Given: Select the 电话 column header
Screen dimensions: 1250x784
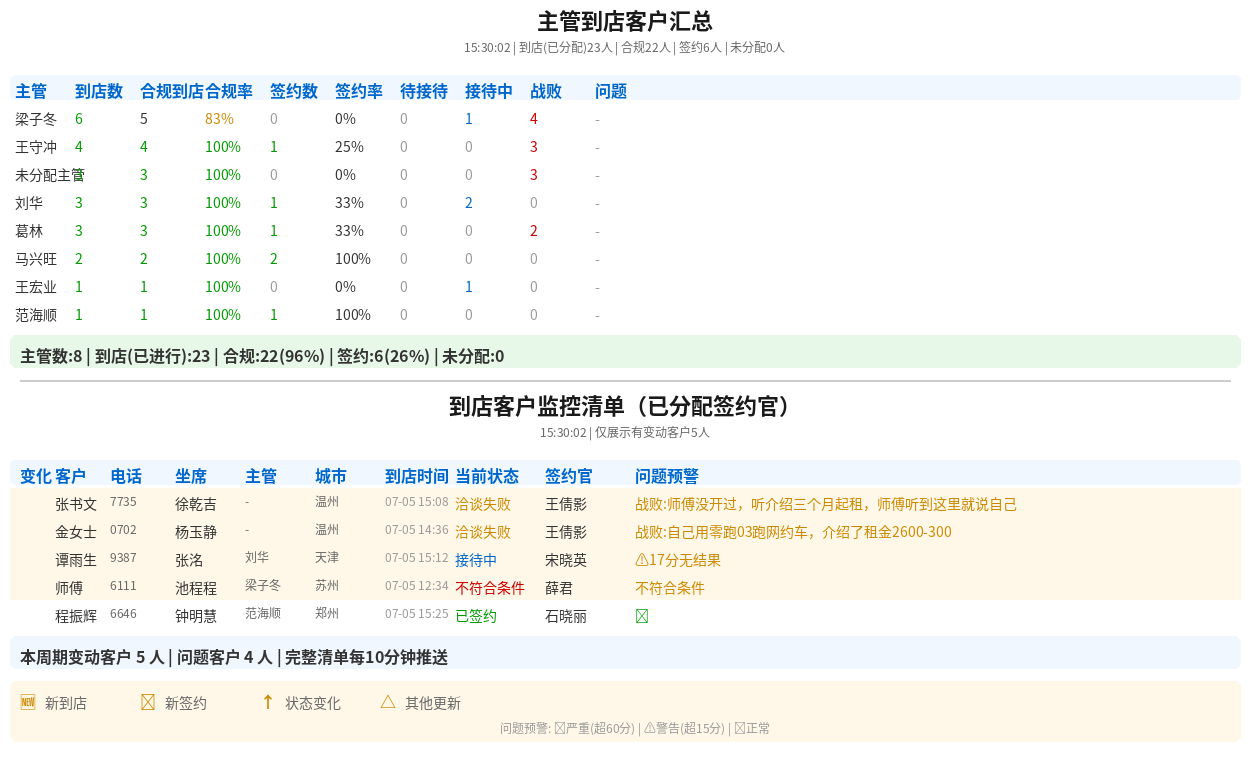Looking at the screenshot, I should tap(126, 476).
